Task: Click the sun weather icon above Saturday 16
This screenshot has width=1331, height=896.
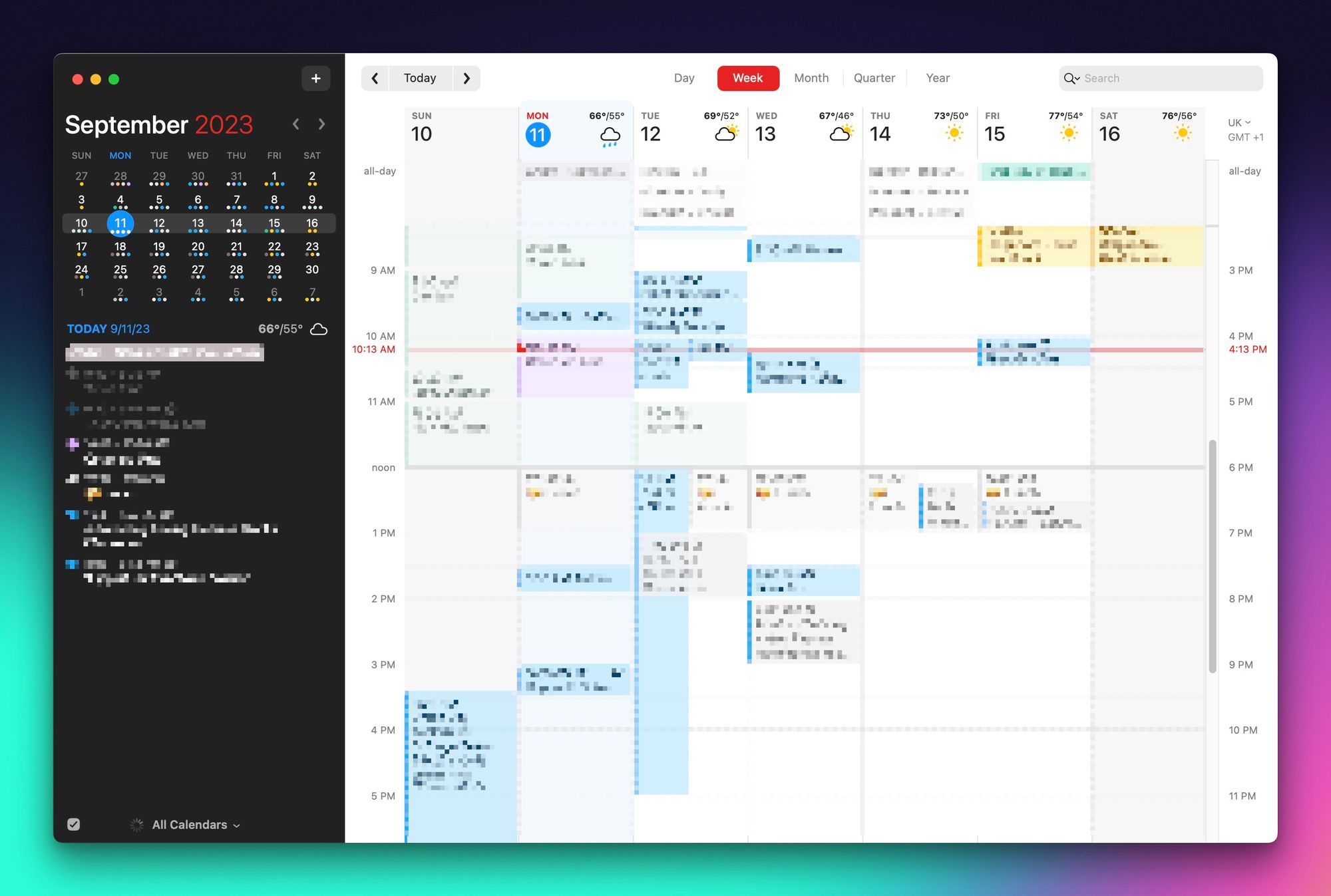Action: tap(1183, 132)
